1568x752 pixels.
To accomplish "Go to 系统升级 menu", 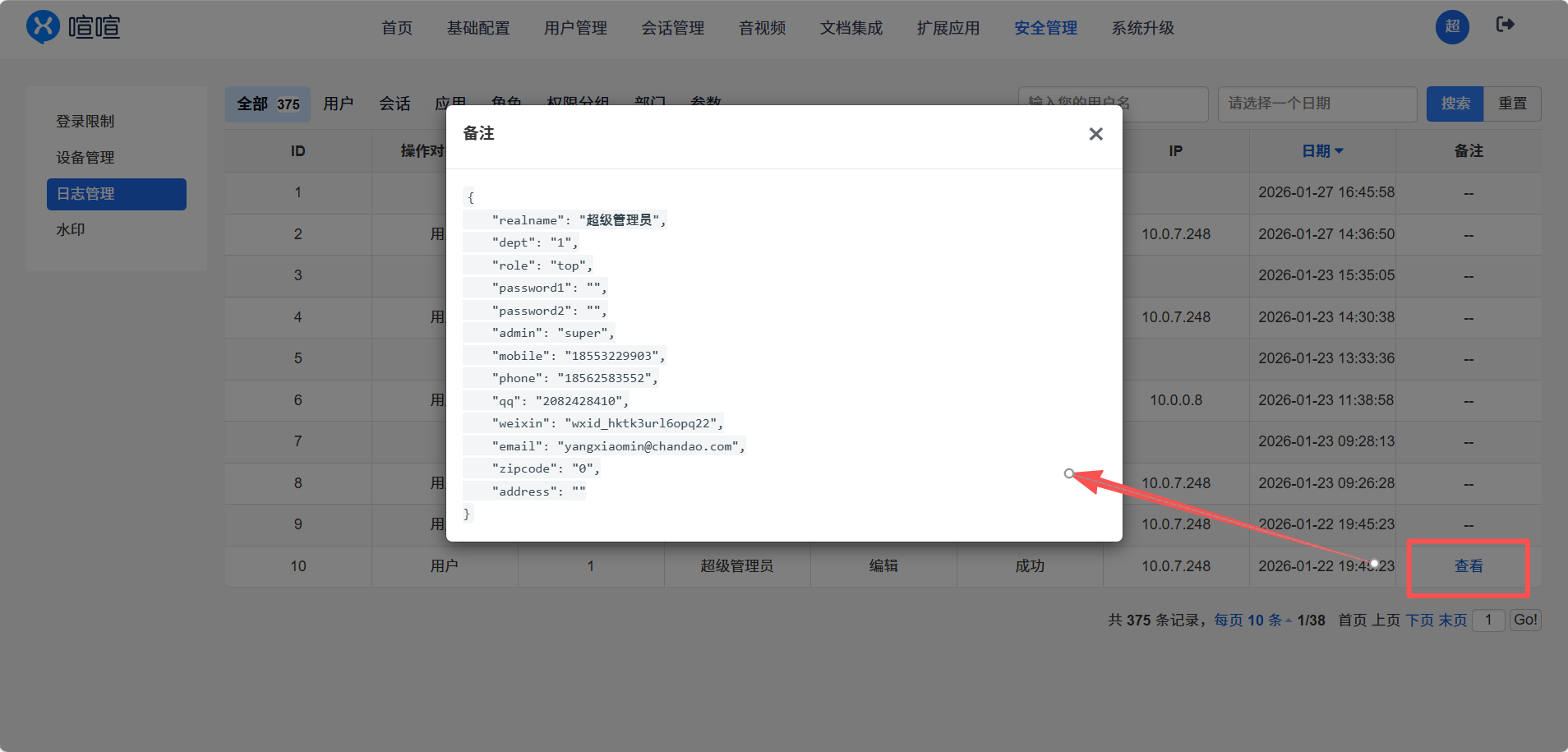I will click(1143, 28).
